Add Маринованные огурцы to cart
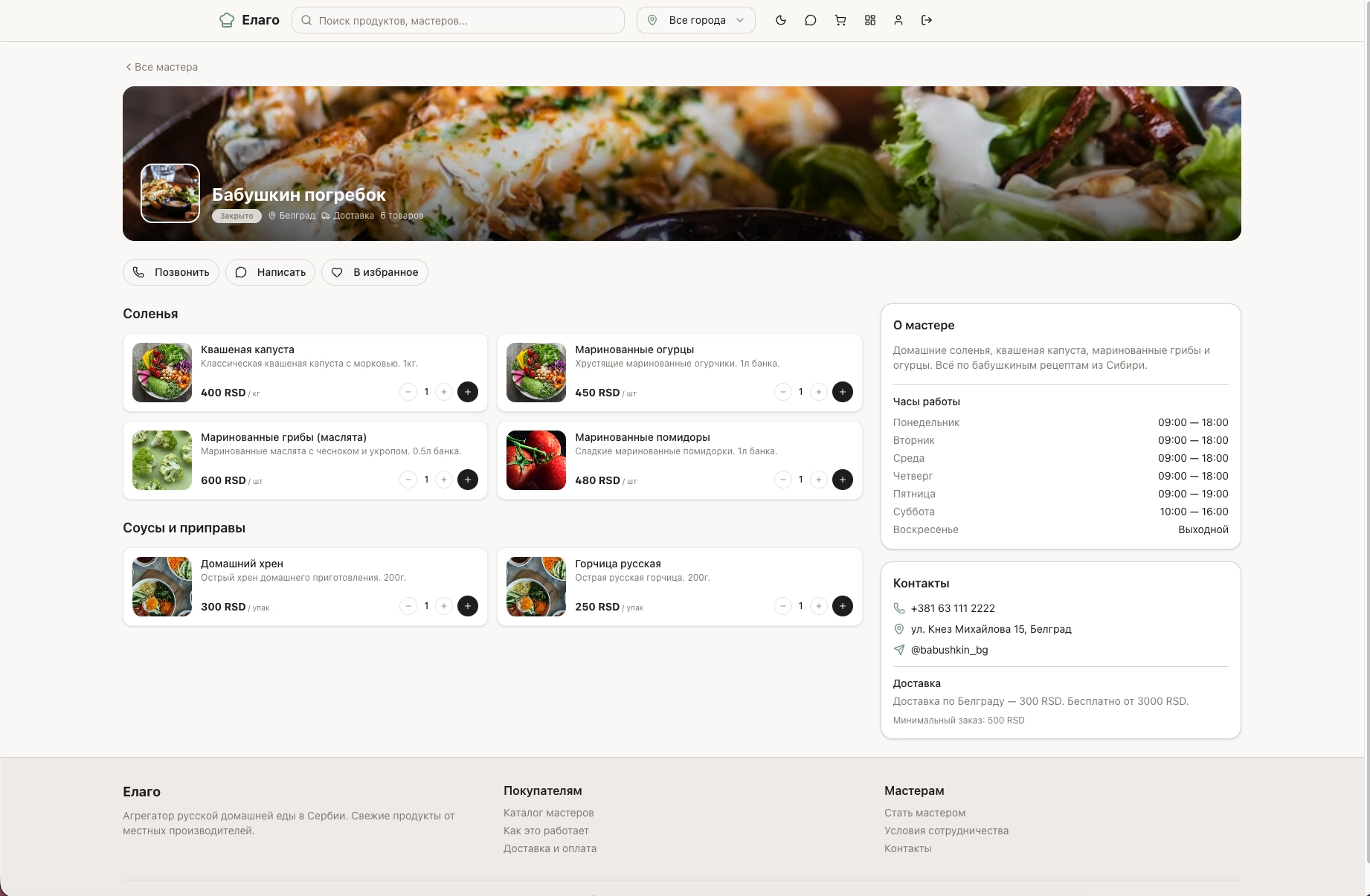Viewport: 1370px width, 896px height. pyautogui.click(x=843, y=392)
